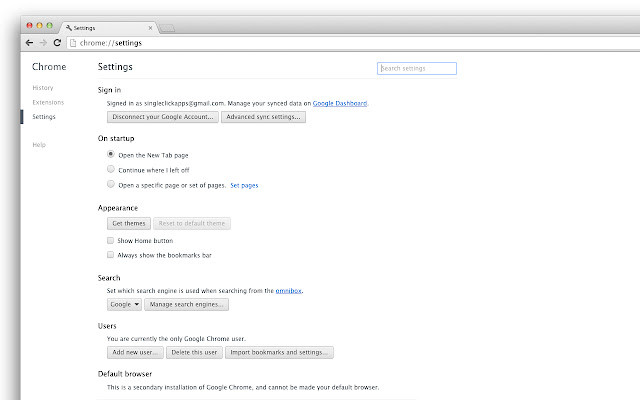Open History in the sidebar
Screen dimensions: 640x400
43,88
